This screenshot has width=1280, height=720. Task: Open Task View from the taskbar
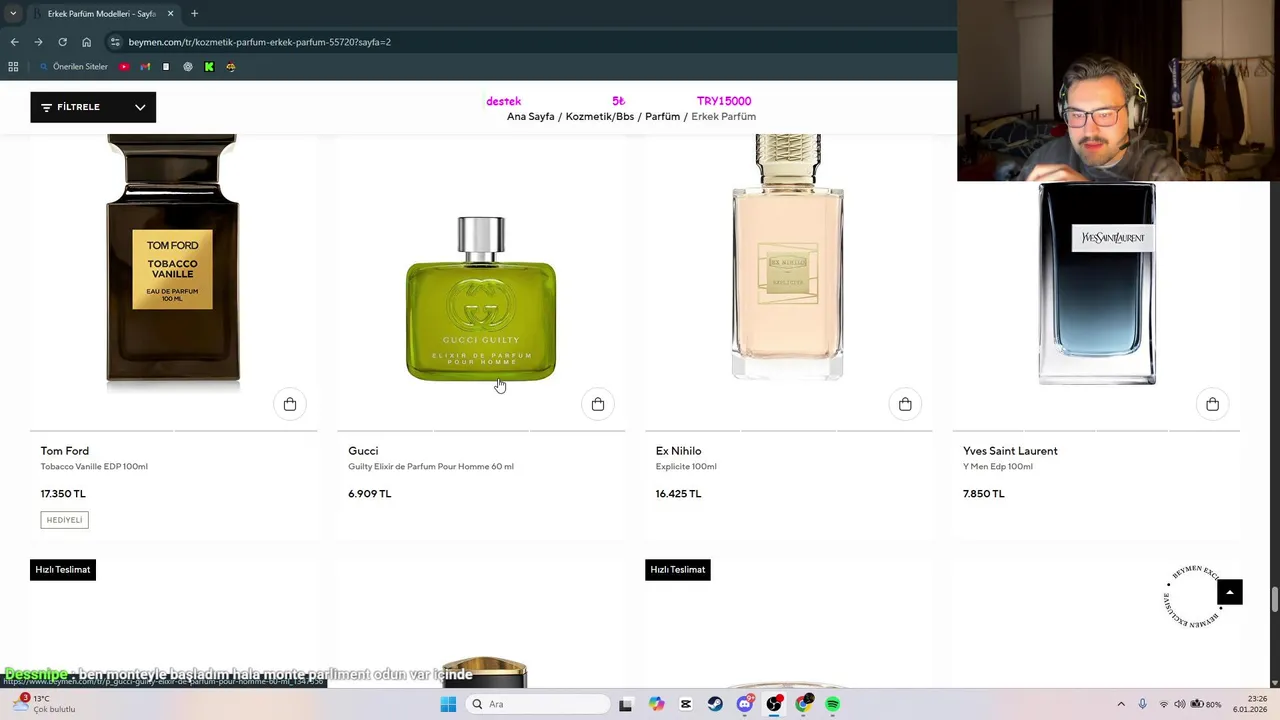pyautogui.click(x=625, y=704)
